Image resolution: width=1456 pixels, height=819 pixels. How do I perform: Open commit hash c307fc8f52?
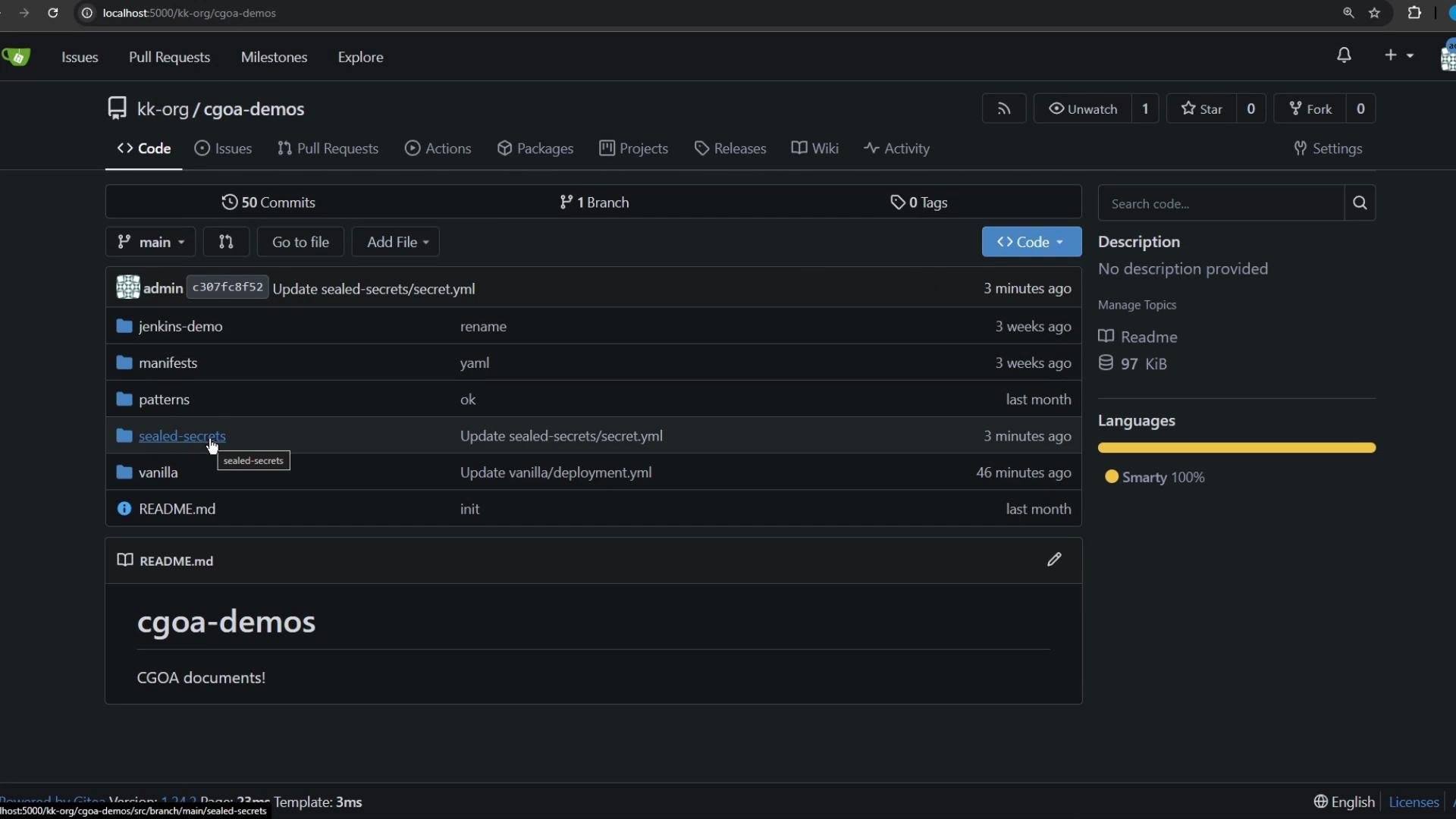227,287
